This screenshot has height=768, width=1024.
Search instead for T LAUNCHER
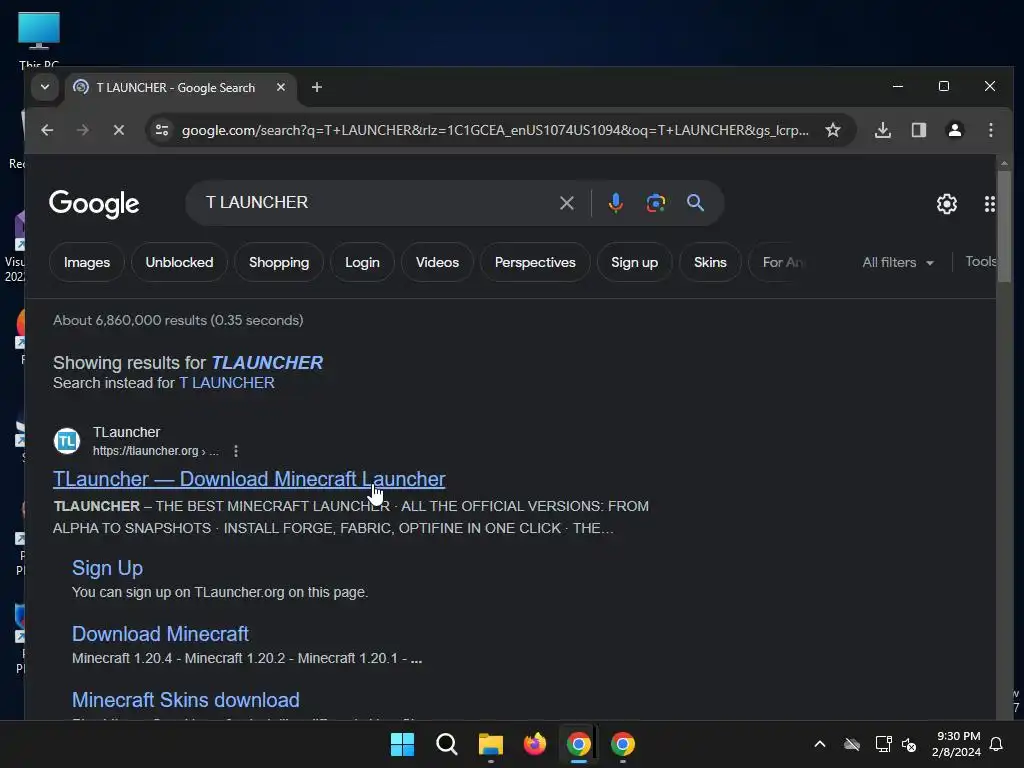[x=227, y=383]
